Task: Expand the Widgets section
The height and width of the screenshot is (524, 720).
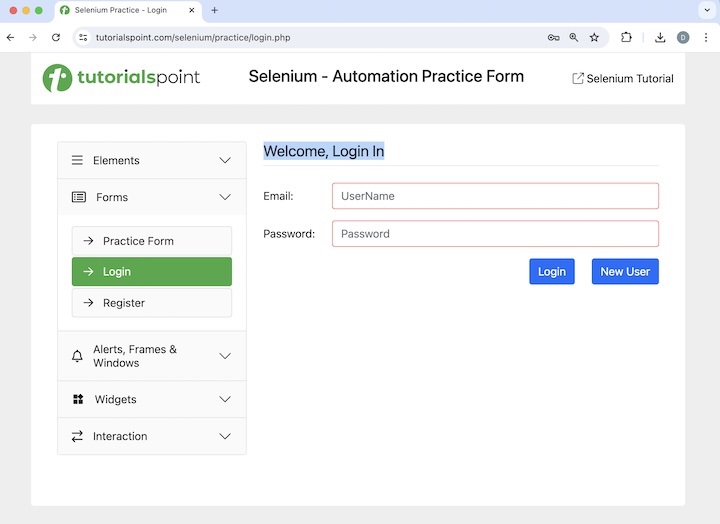Action: 152,399
